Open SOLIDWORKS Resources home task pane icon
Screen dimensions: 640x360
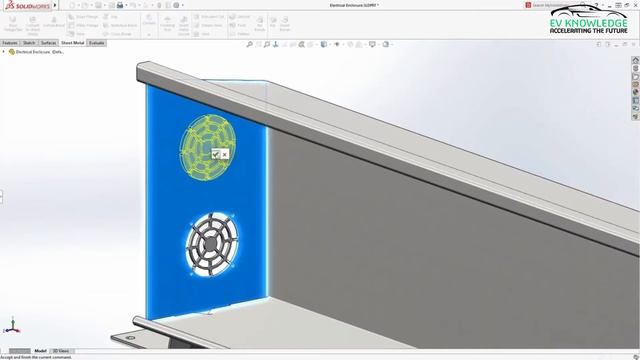click(x=636, y=60)
